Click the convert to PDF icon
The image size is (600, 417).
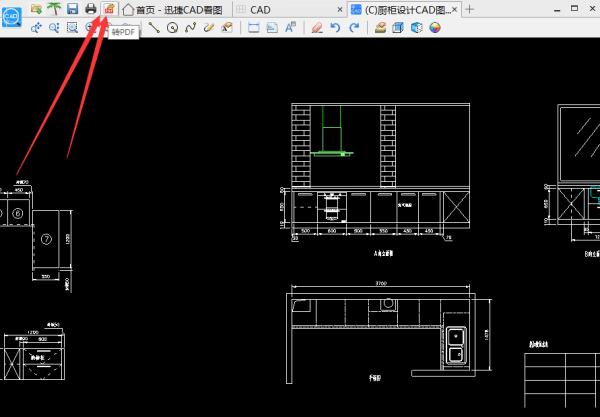tap(108, 9)
